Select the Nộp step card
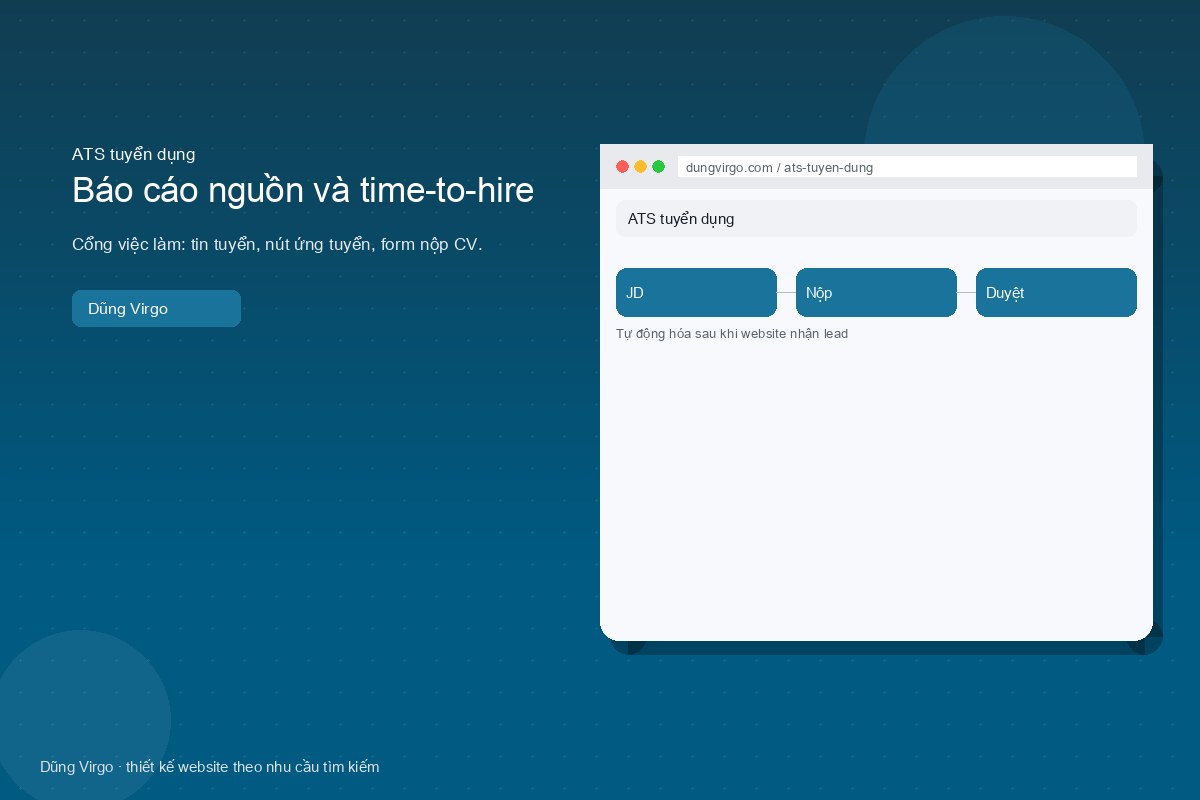 point(876,293)
